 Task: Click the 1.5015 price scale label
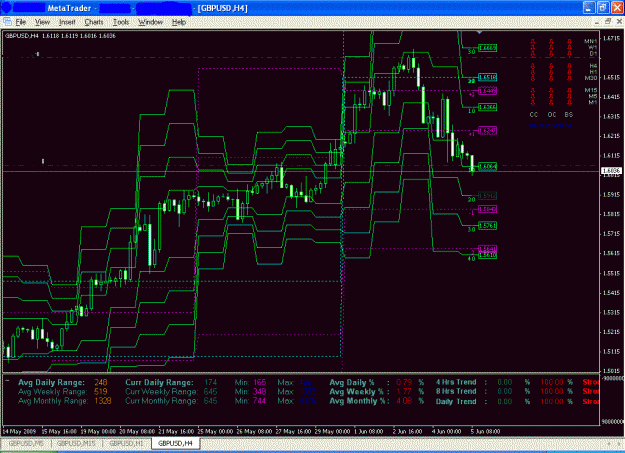(x=611, y=370)
